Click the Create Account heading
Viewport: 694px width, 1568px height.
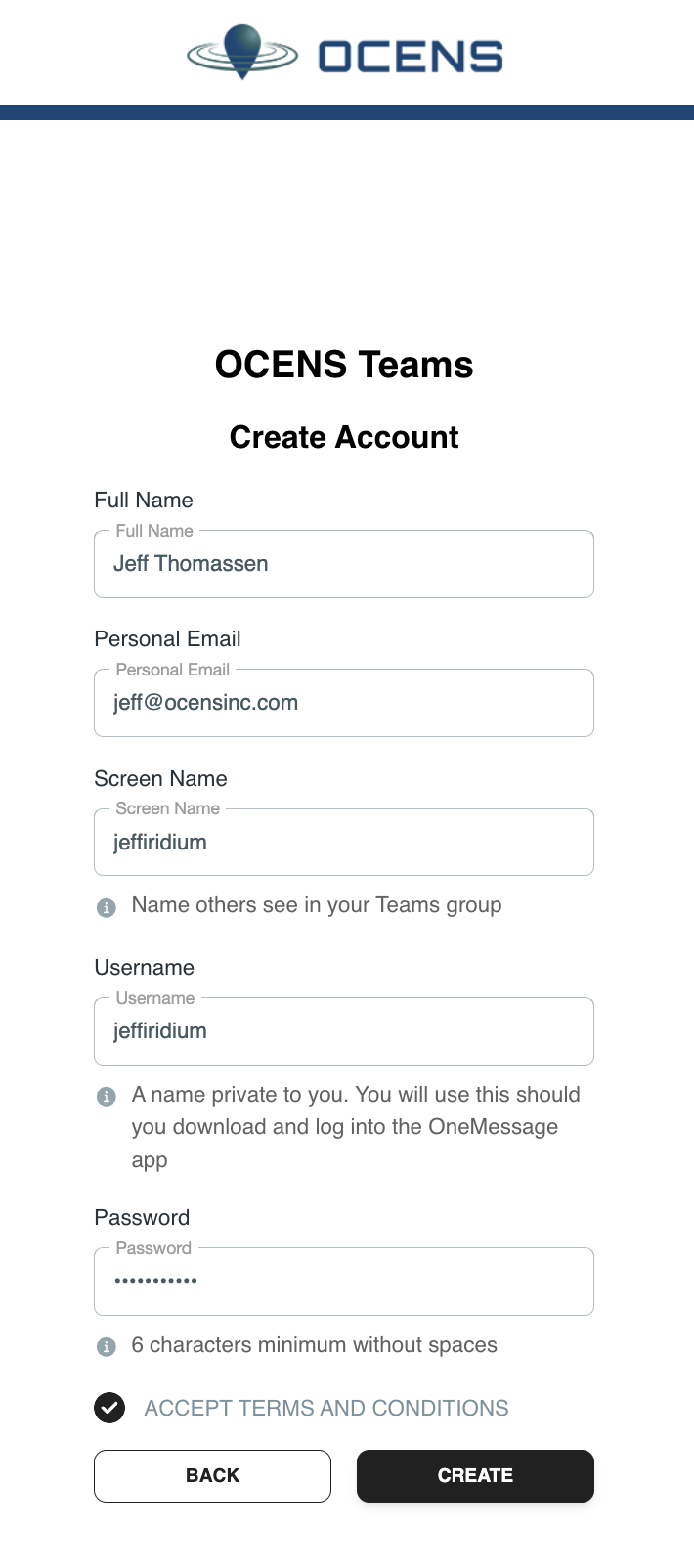(x=344, y=437)
